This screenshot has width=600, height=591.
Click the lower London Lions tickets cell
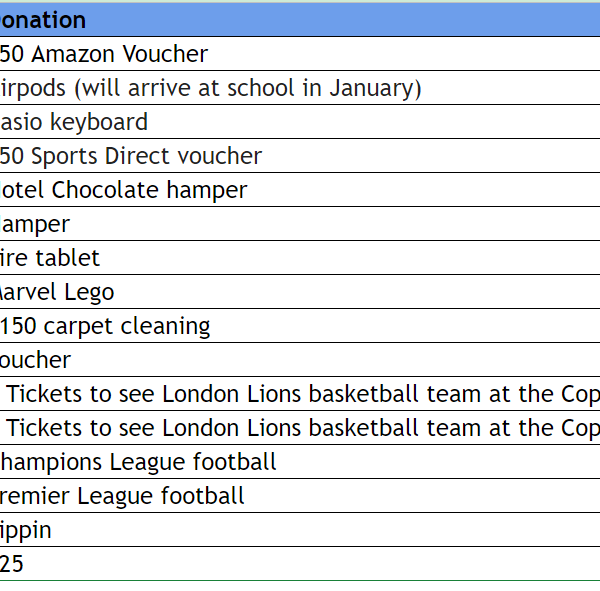click(300, 428)
